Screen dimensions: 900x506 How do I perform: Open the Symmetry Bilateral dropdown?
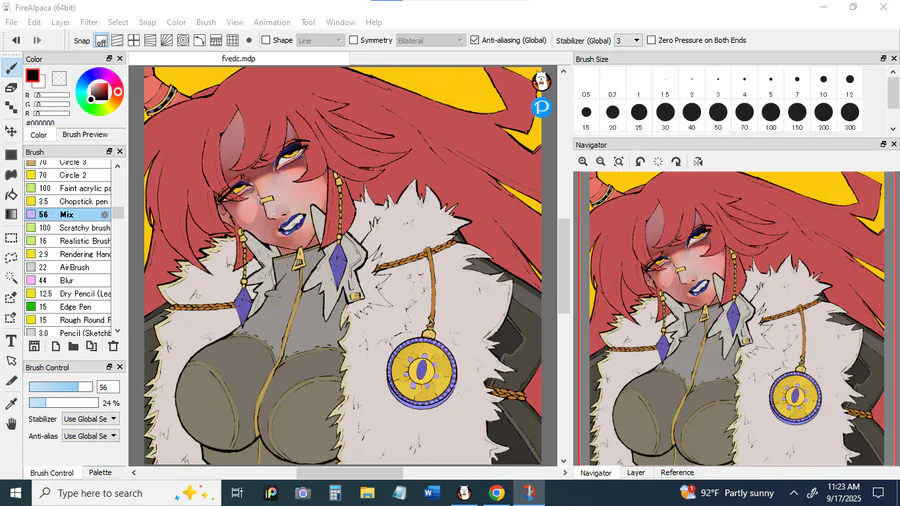[430, 40]
